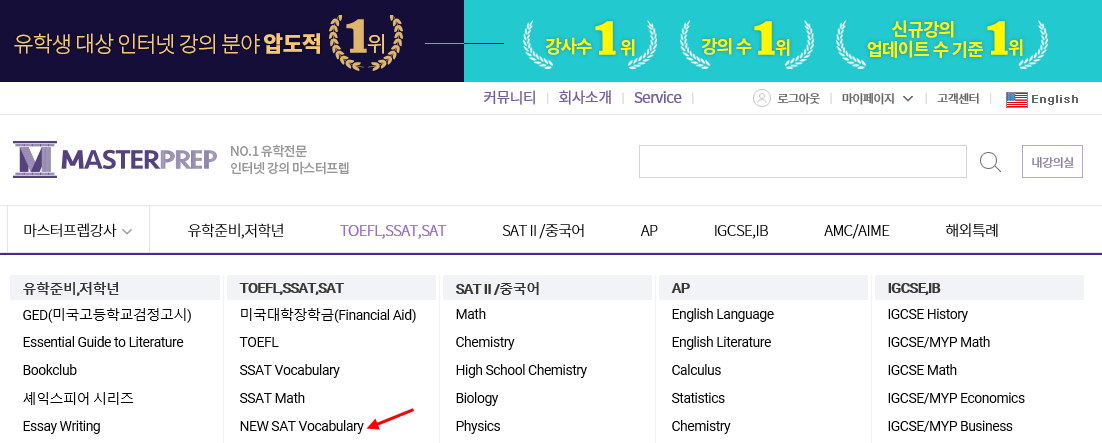Select Physics under SAT II/중국어
This screenshot has height=443, width=1102.
478,426
